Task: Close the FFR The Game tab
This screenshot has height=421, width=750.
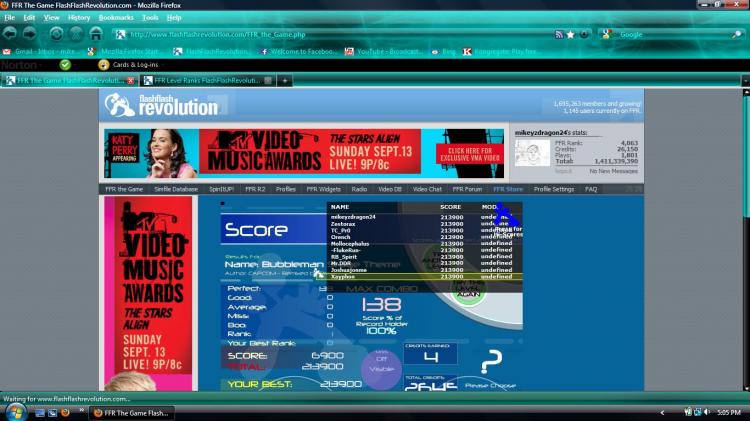Action: click(131, 81)
